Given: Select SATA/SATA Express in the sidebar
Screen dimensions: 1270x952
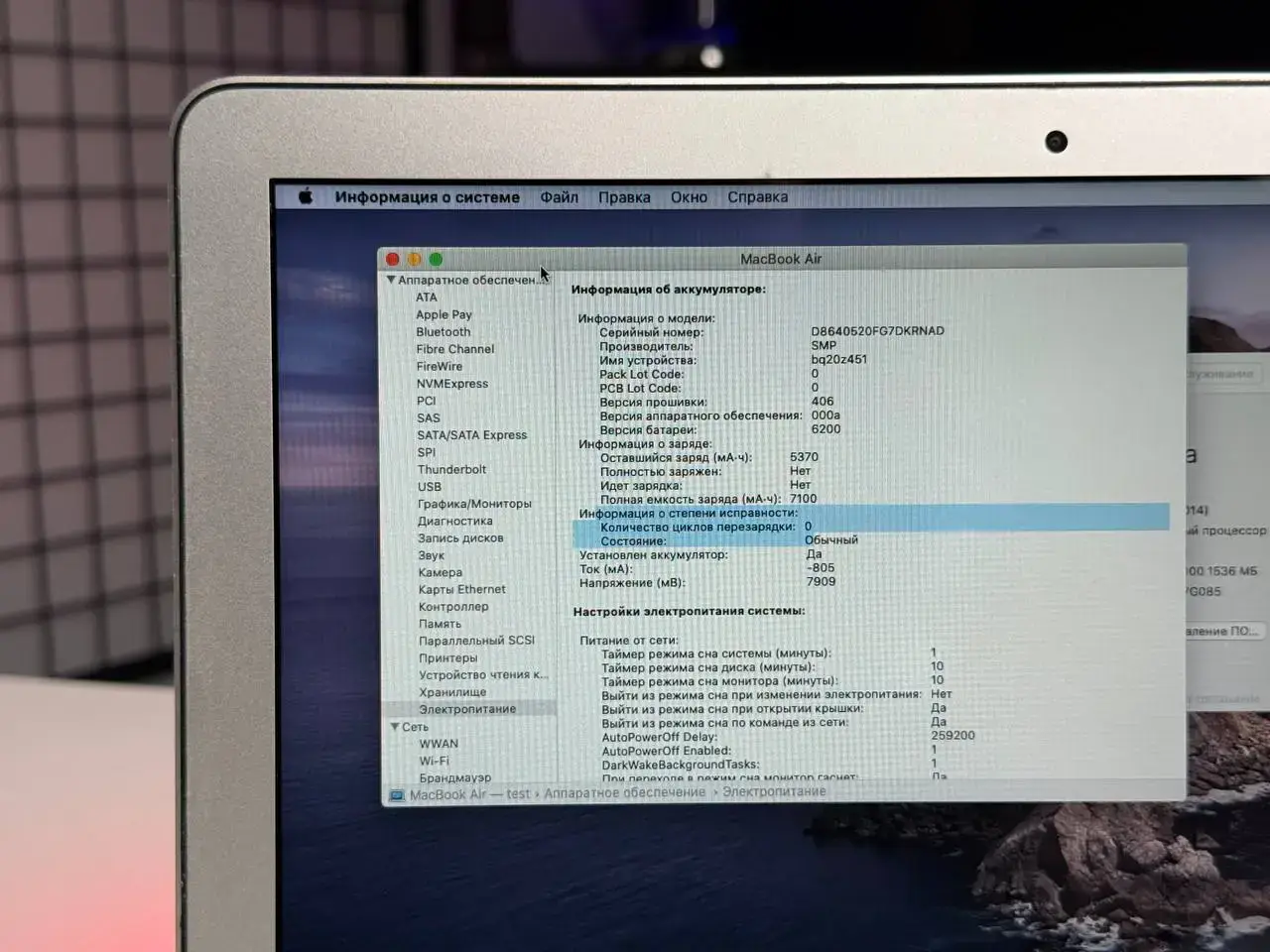Looking at the screenshot, I should tap(472, 434).
